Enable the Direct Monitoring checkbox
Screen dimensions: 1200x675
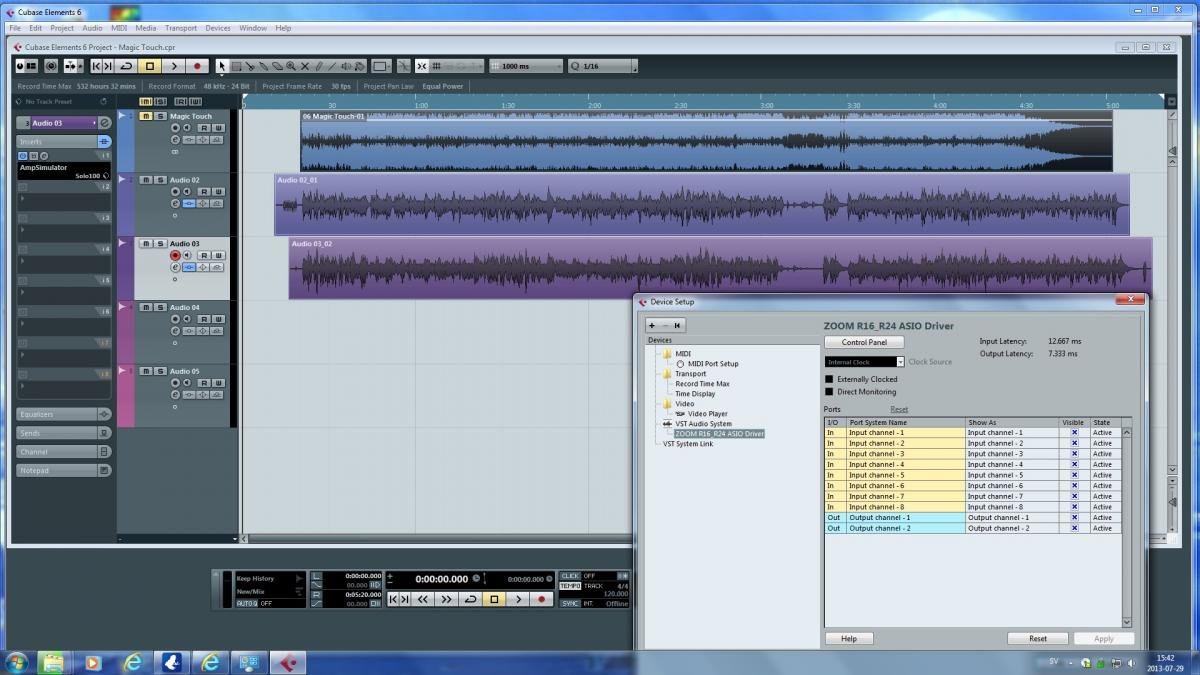[829, 392]
